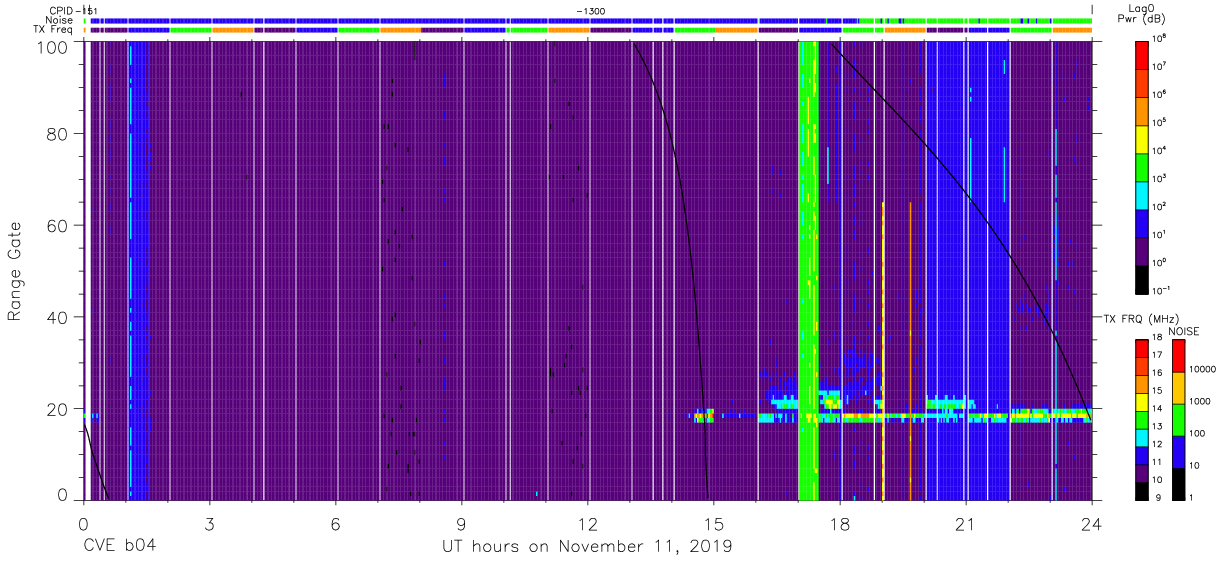Click x-axis tick label '15'
The width and height of the screenshot is (1228, 567).
tap(714, 523)
